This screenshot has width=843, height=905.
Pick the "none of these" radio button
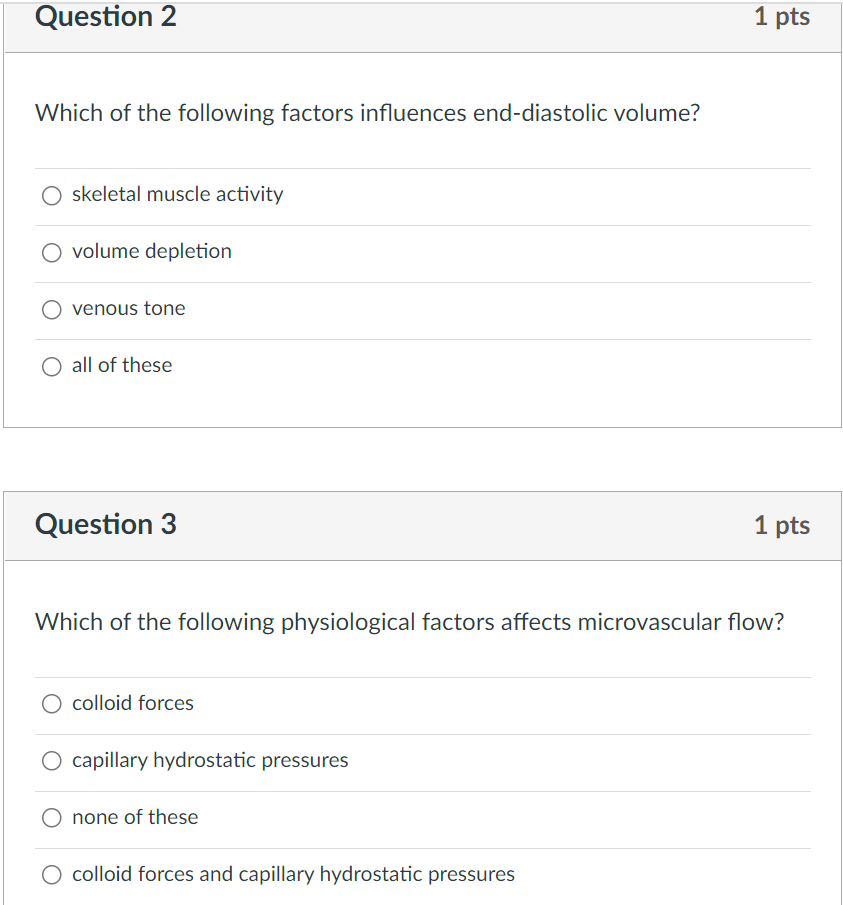[x=52, y=819]
